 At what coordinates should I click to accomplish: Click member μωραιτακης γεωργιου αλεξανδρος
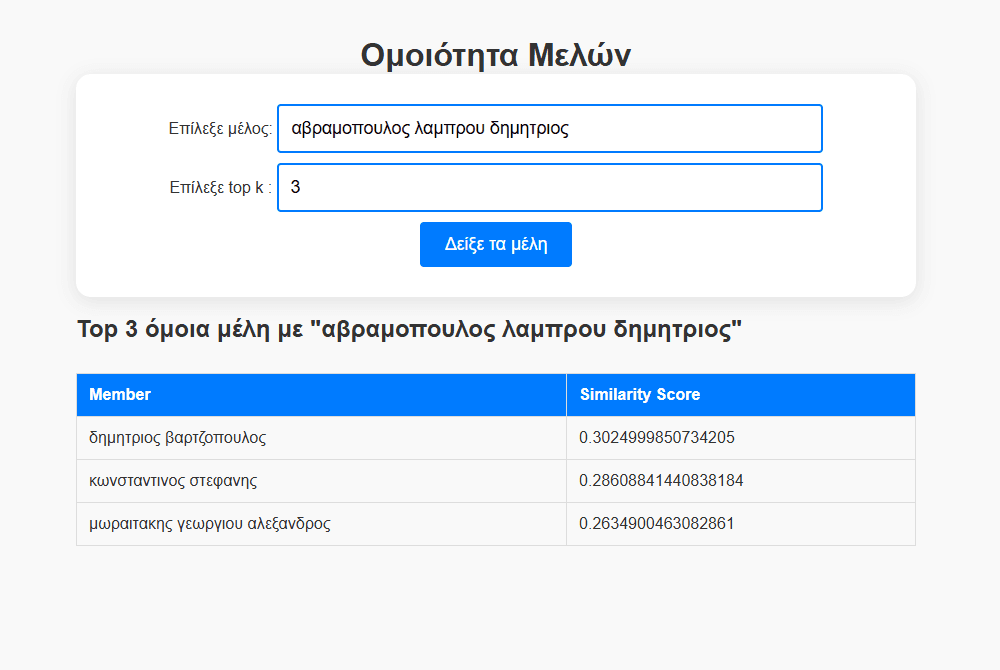click(x=210, y=524)
